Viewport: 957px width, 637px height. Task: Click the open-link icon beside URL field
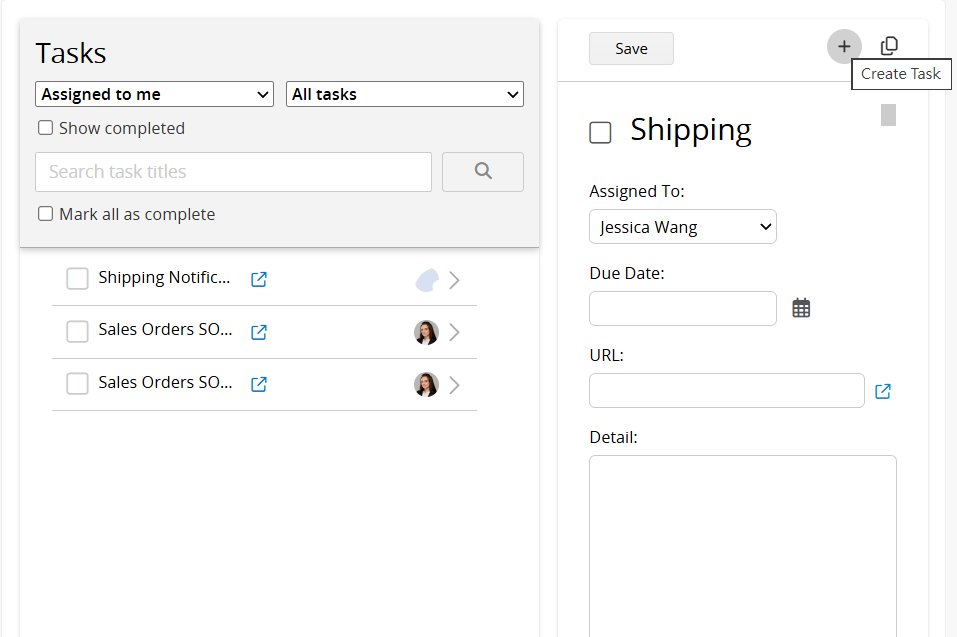click(883, 391)
